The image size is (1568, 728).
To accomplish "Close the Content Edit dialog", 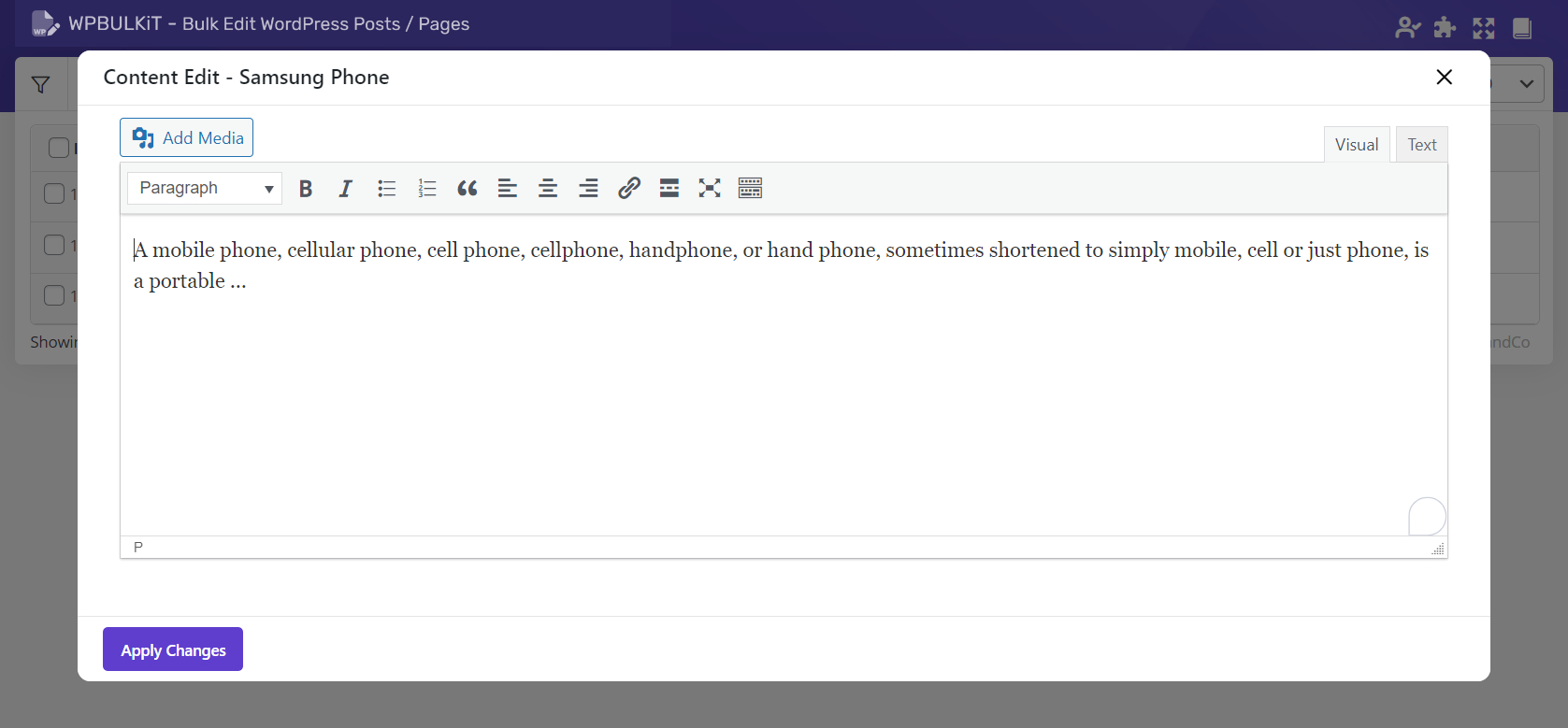I will (x=1444, y=78).
